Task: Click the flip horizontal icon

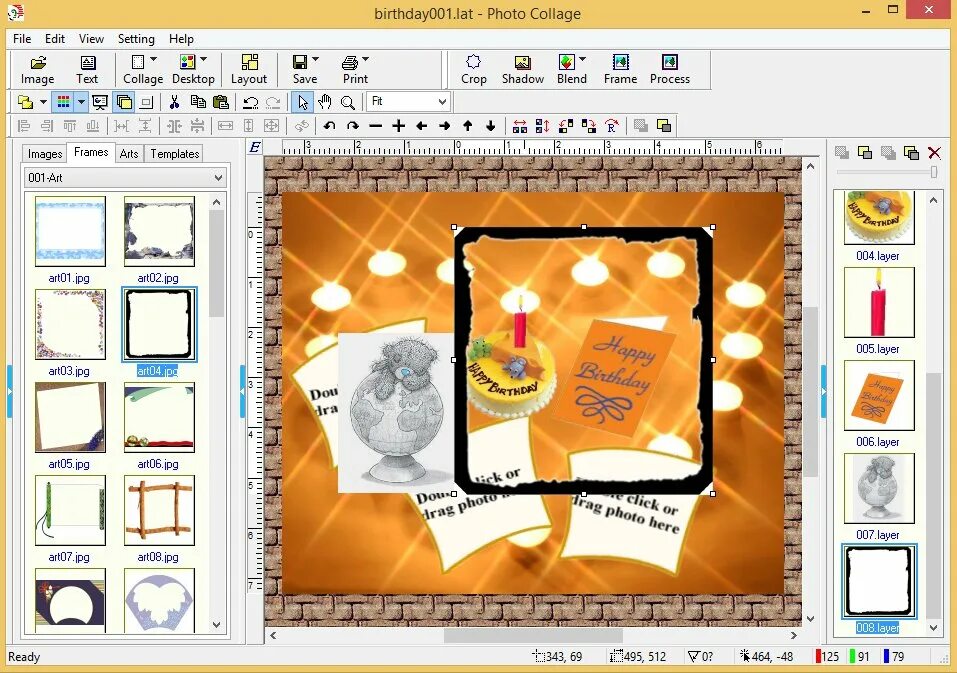Action: coord(519,126)
